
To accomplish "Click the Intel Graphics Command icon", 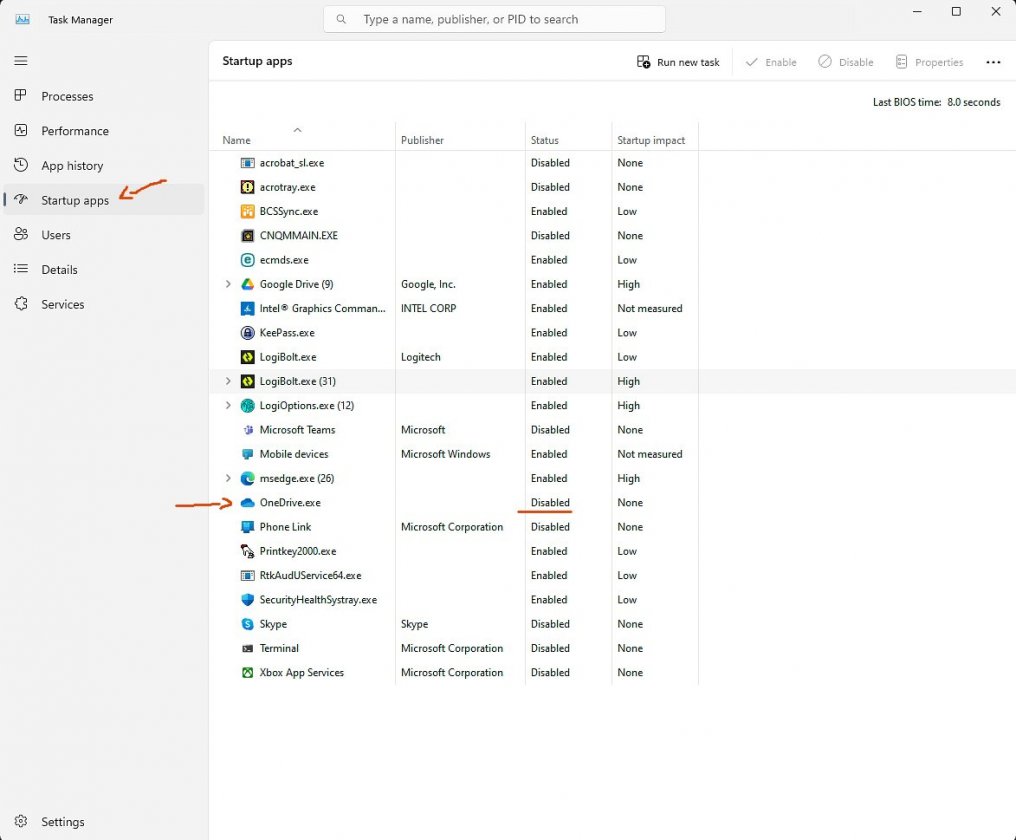I will tap(248, 309).
